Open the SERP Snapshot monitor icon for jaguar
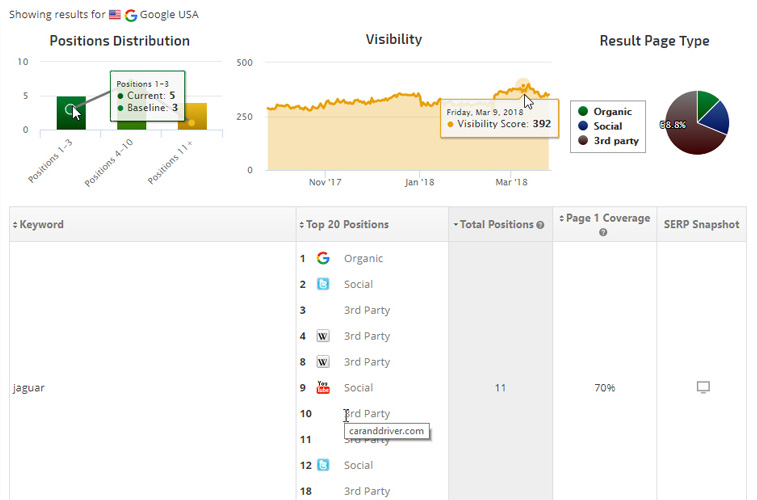Image resolution: width=757 pixels, height=500 pixels. (702, 387)
